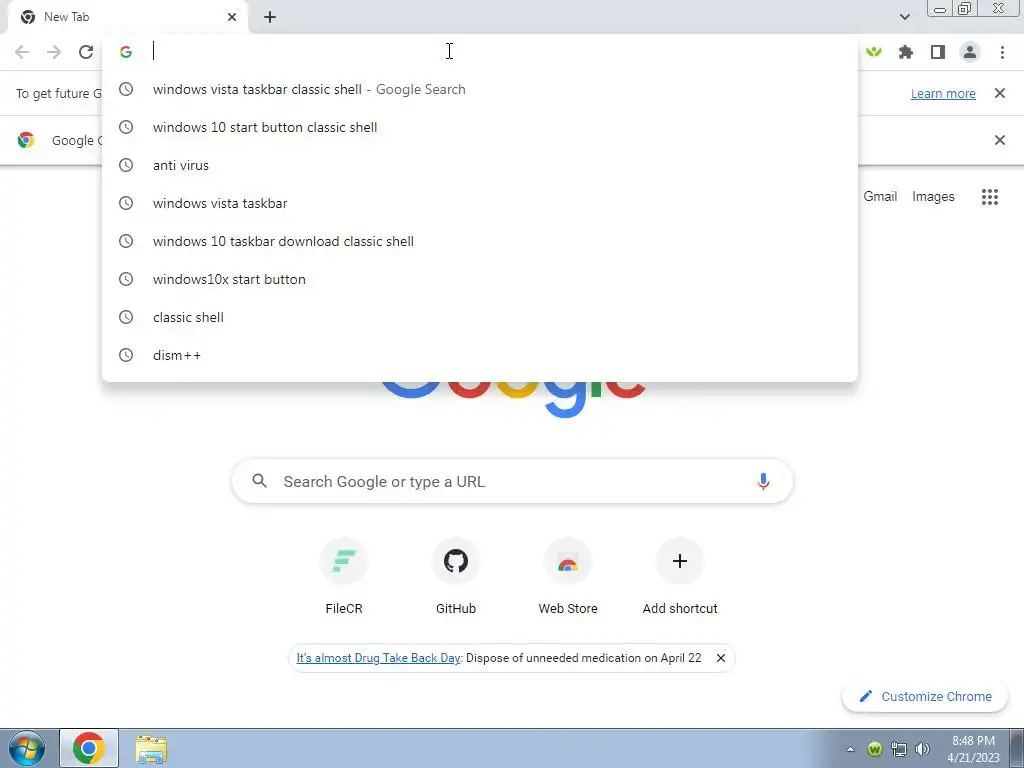Open the Google apps grid

point(989,197)
